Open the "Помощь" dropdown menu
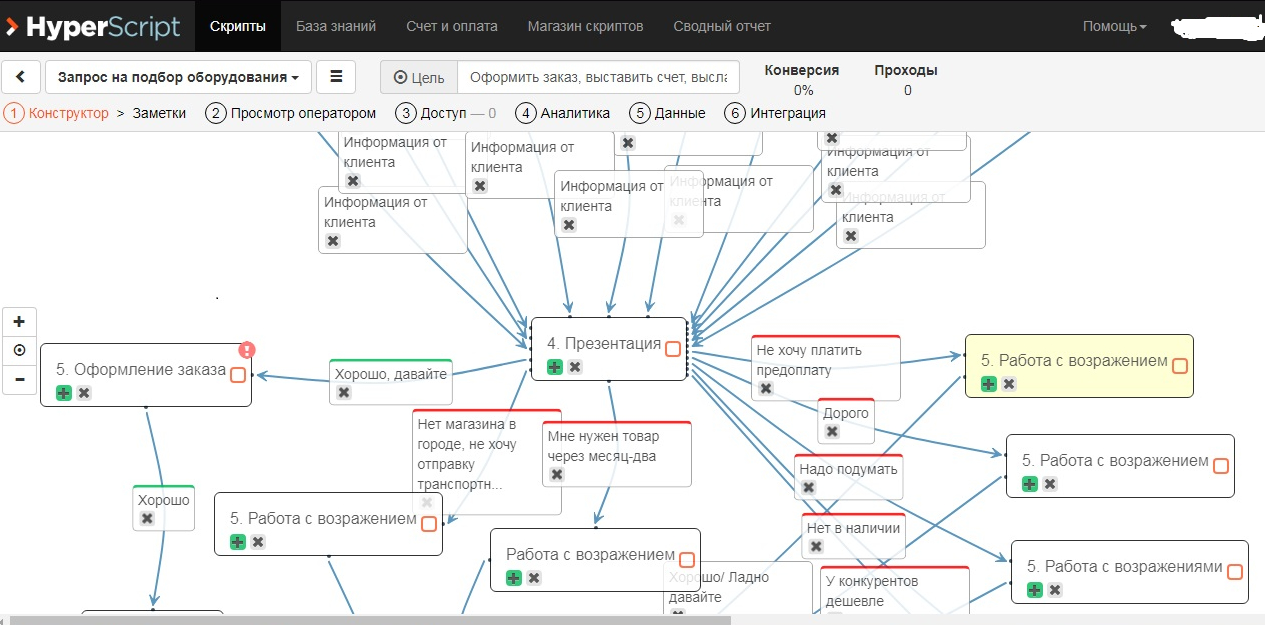 (x=1112, y=26)
